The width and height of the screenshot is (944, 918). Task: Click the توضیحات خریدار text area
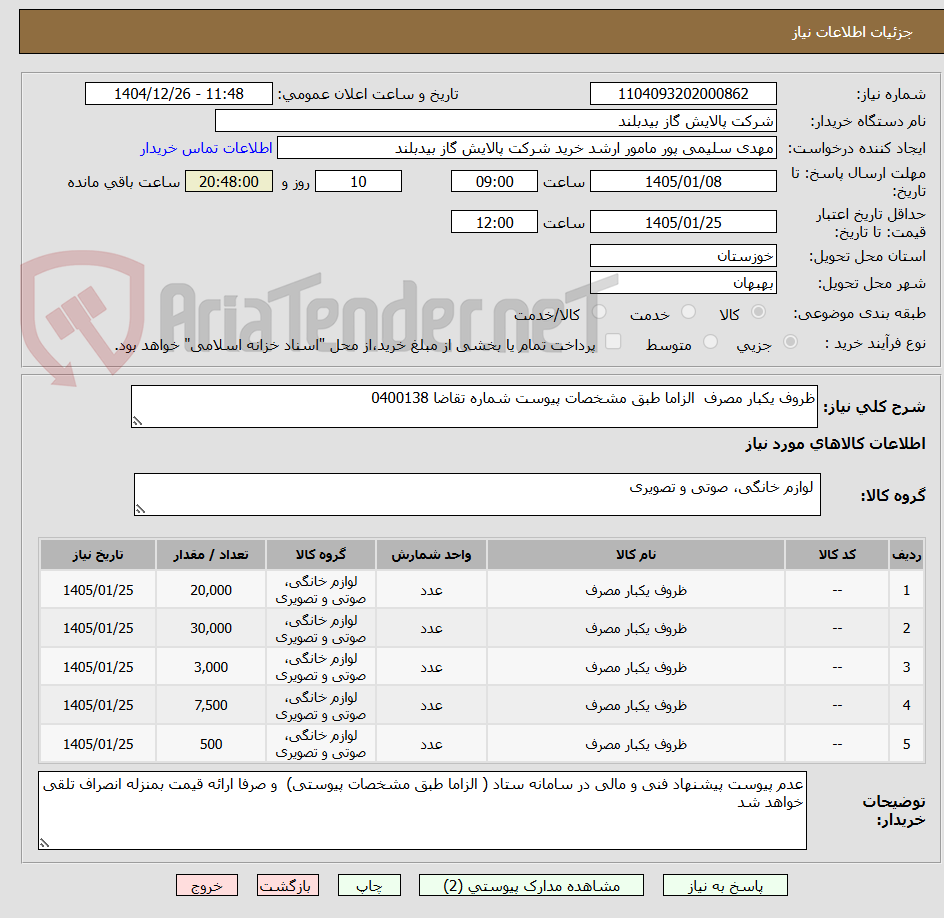click(x=422, y=810)
